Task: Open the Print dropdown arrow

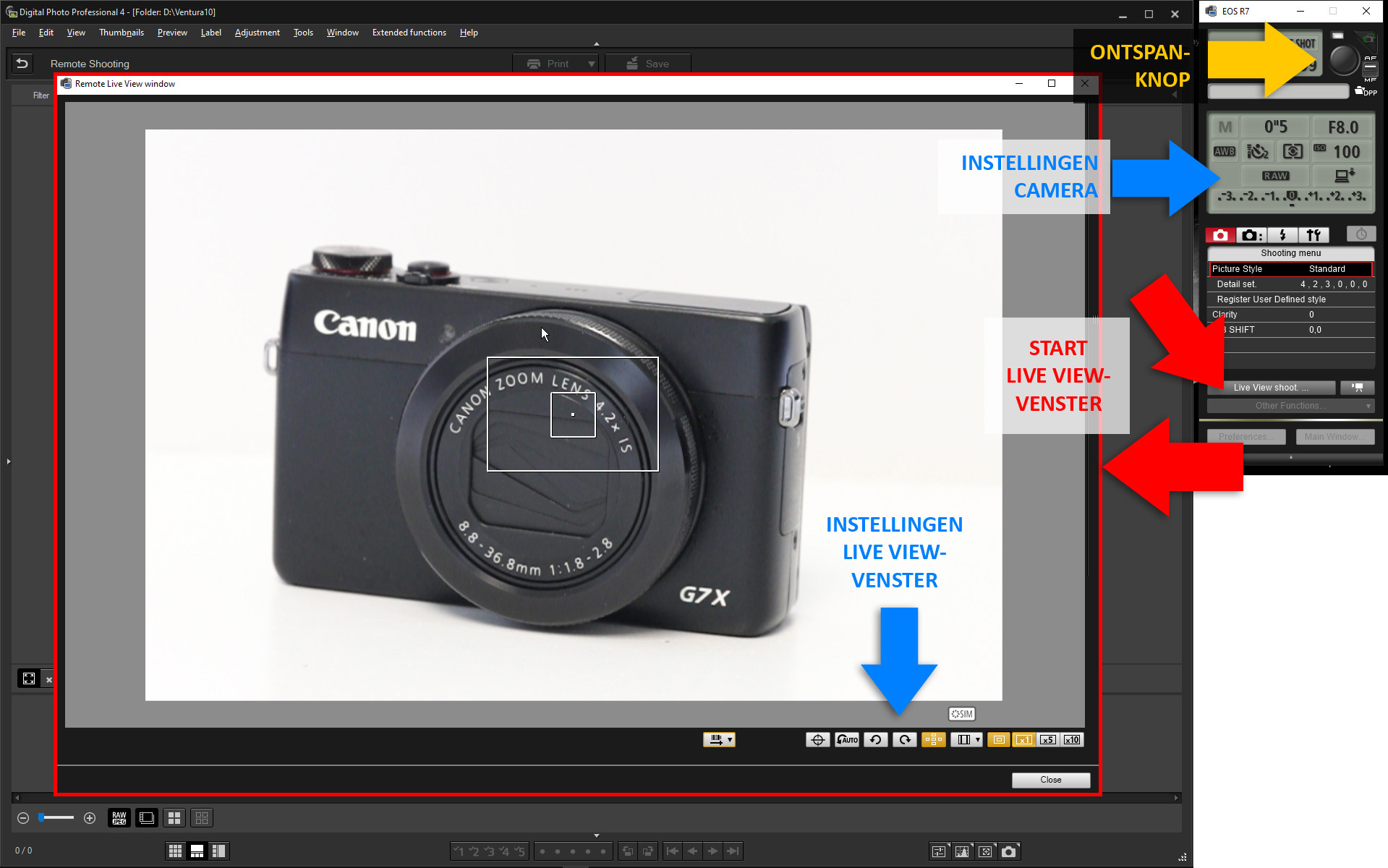Action: click(x=592, y=64)
